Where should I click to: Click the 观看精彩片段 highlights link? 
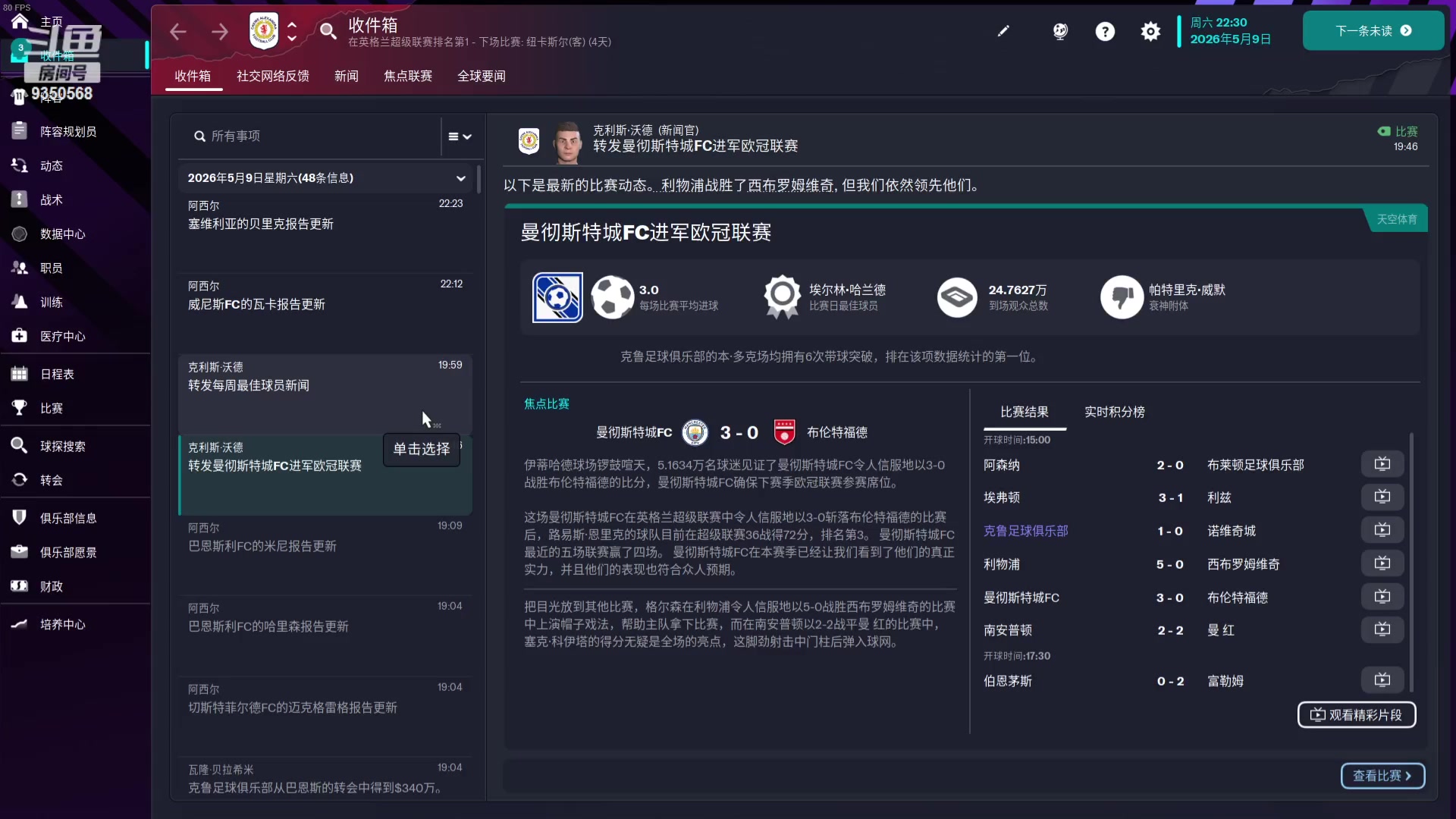click(1356, 714)
